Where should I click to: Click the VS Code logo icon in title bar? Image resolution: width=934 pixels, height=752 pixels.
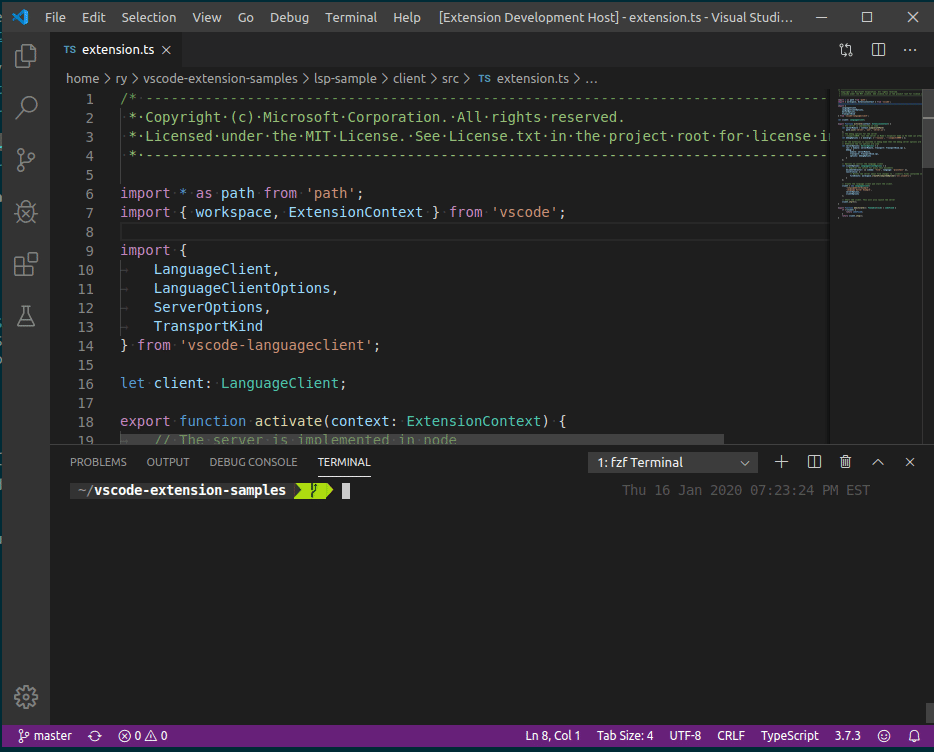[21, 17]
